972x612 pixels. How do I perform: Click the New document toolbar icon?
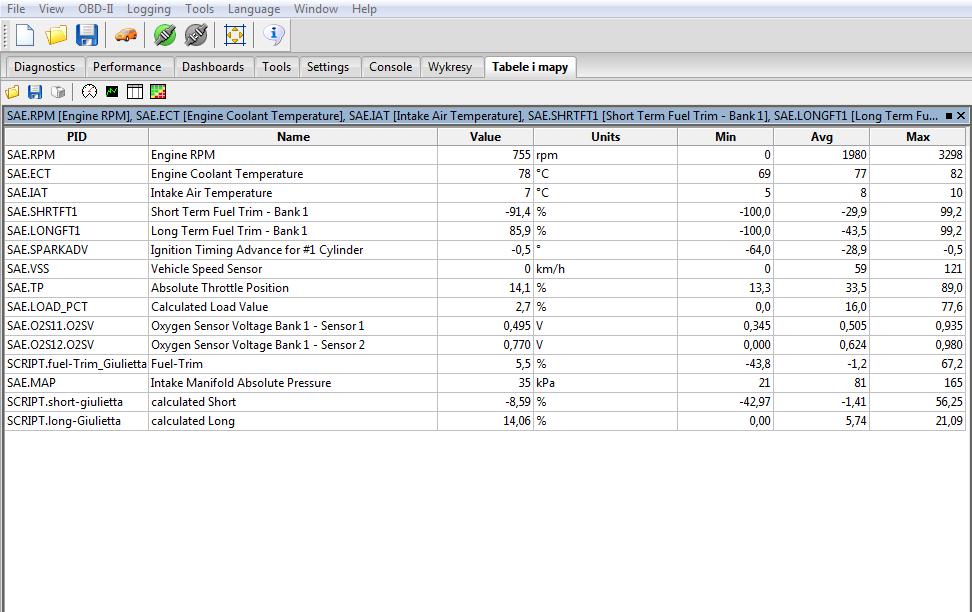point(25,35)
